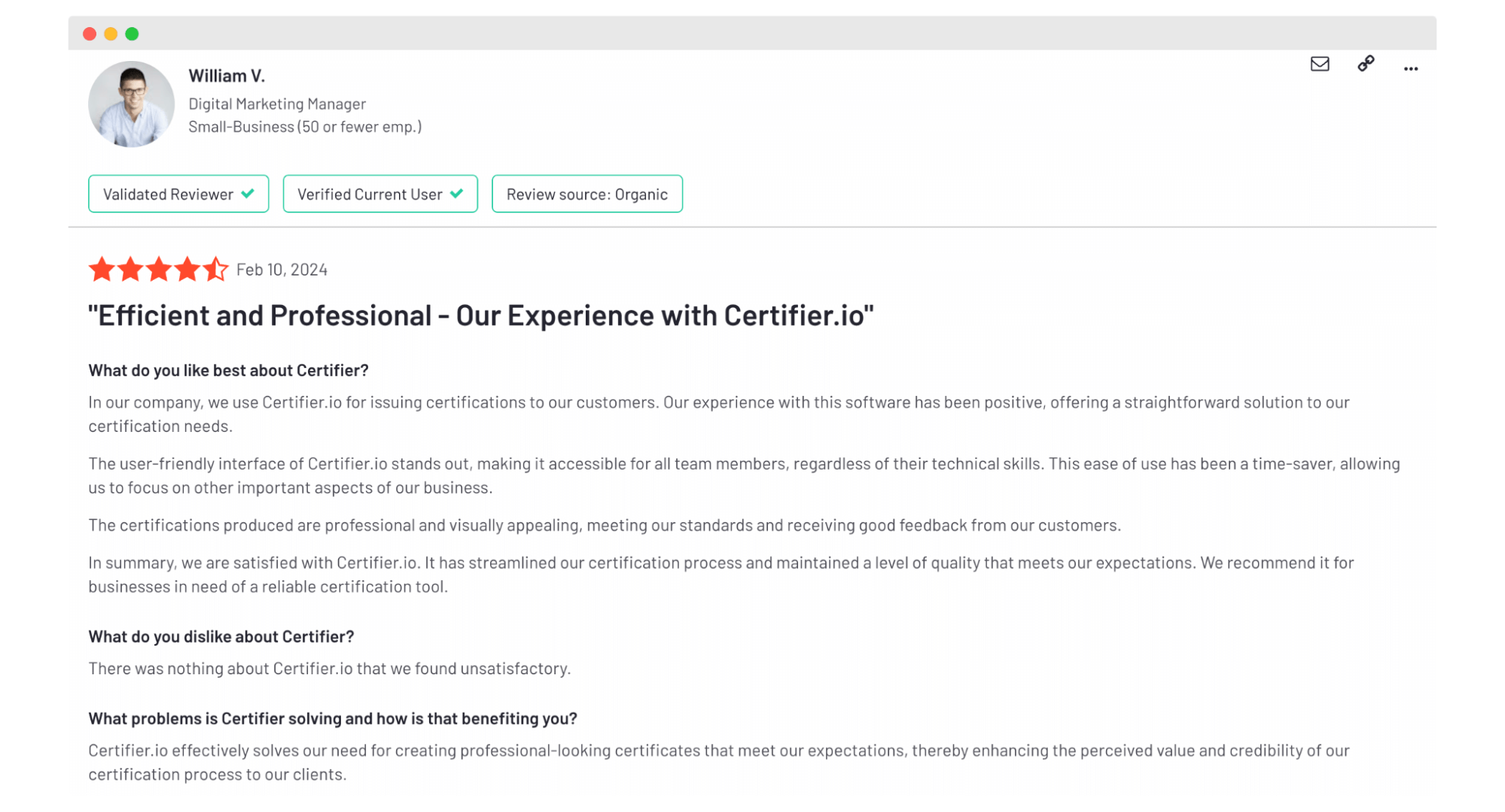1505x812 pixels.
Task: Open the three-dots more options menu
Action: [x=1410, y=68]
